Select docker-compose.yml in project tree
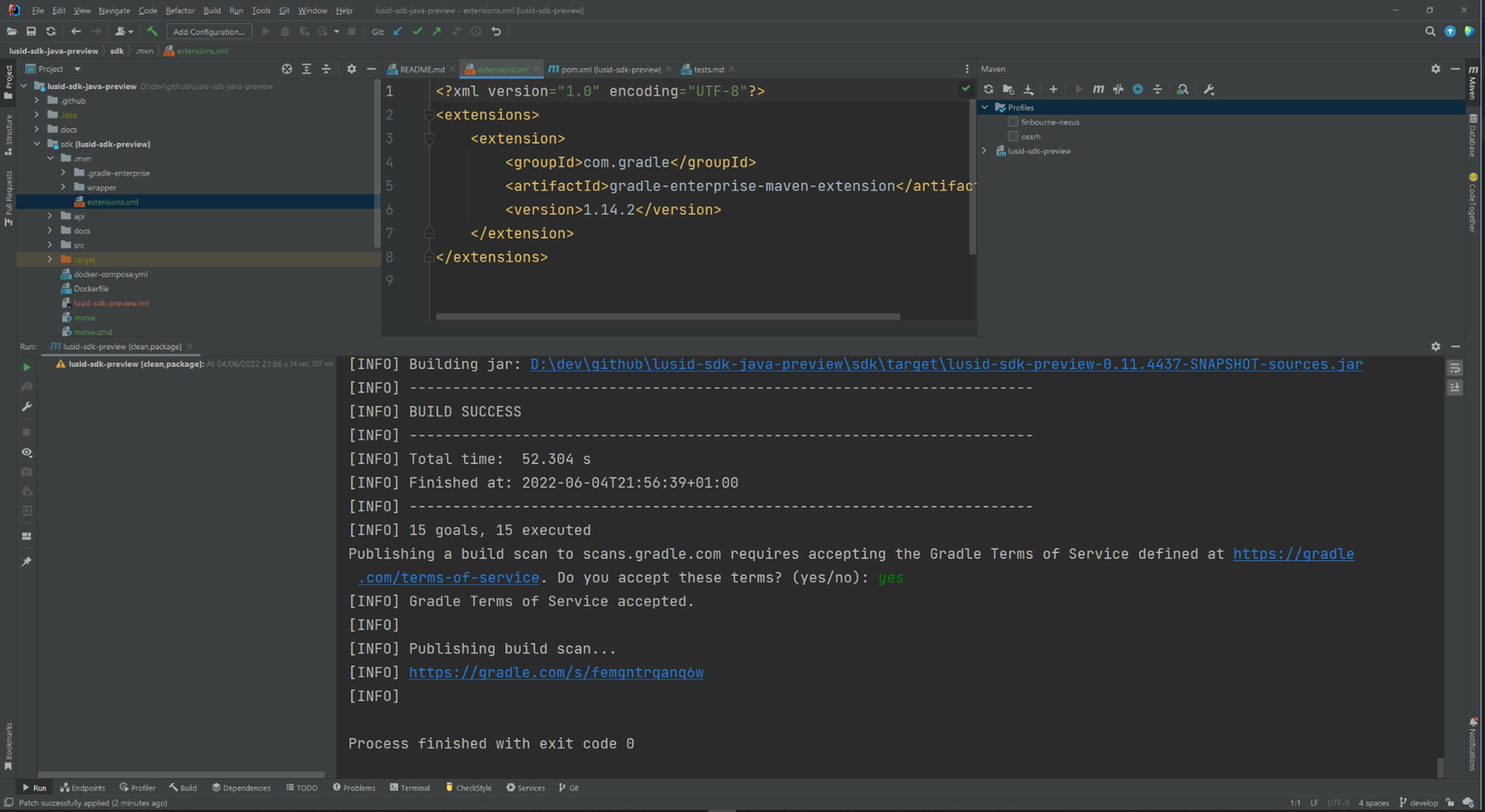The width and height of the screenshot is (1485, 812). coord(111,274)
